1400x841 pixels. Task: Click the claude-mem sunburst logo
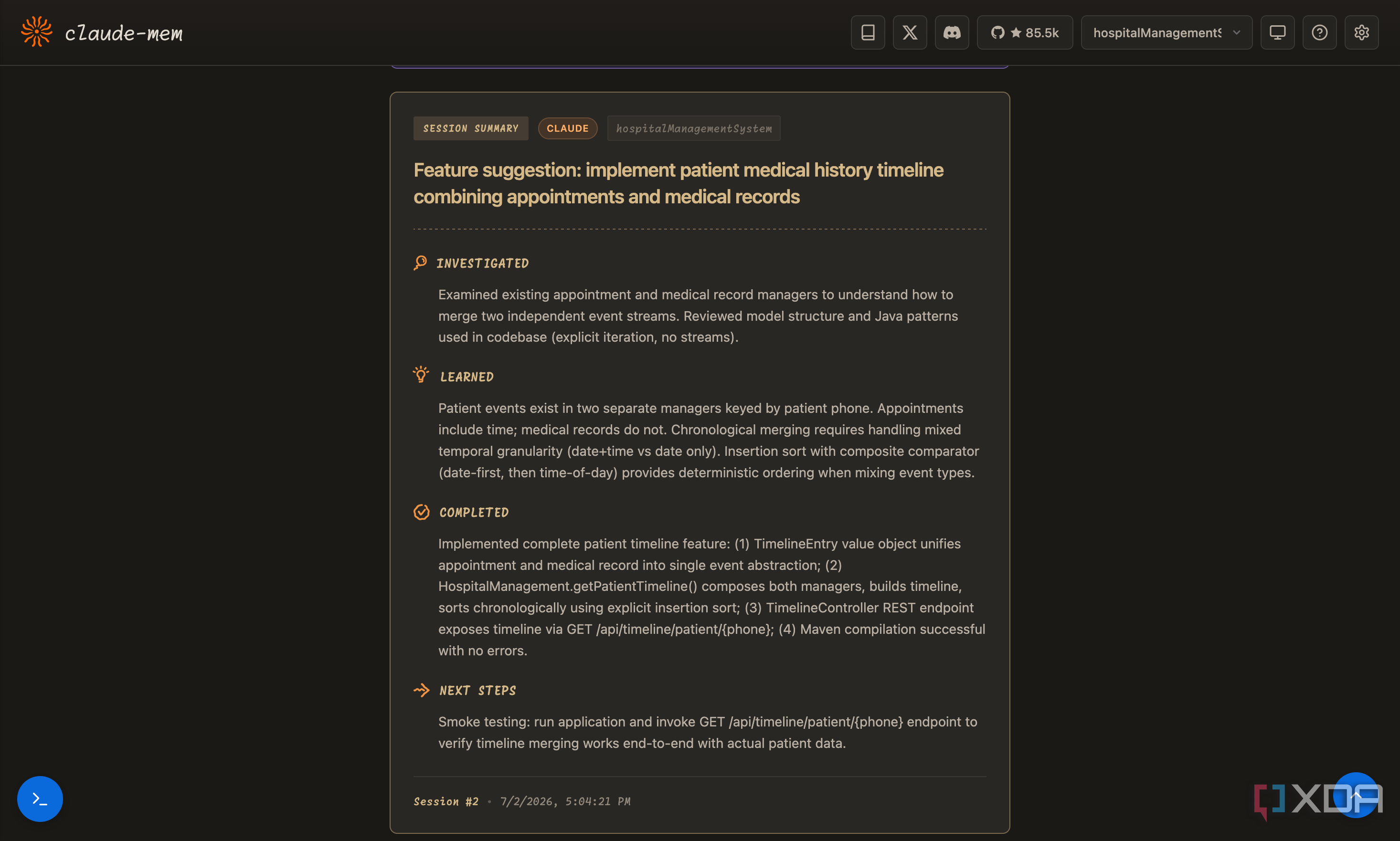[x=37, y=32]
